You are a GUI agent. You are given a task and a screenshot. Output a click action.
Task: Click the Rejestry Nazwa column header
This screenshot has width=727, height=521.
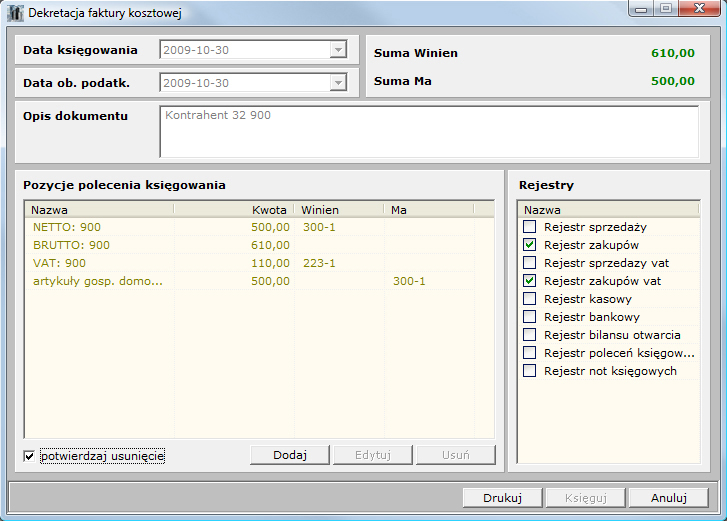tap(608, 210)
